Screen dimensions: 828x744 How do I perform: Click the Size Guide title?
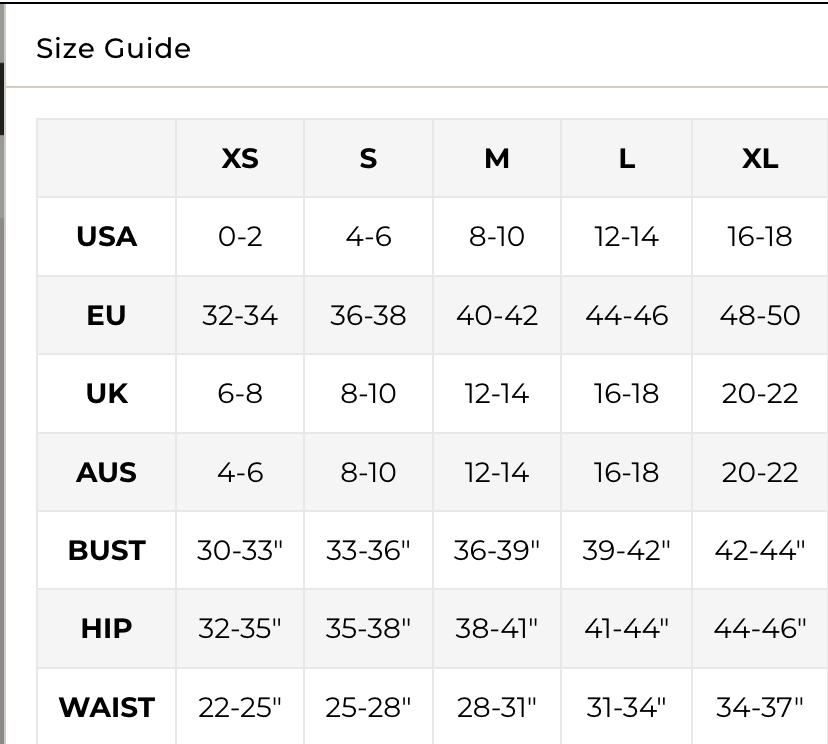click(113, 48)
